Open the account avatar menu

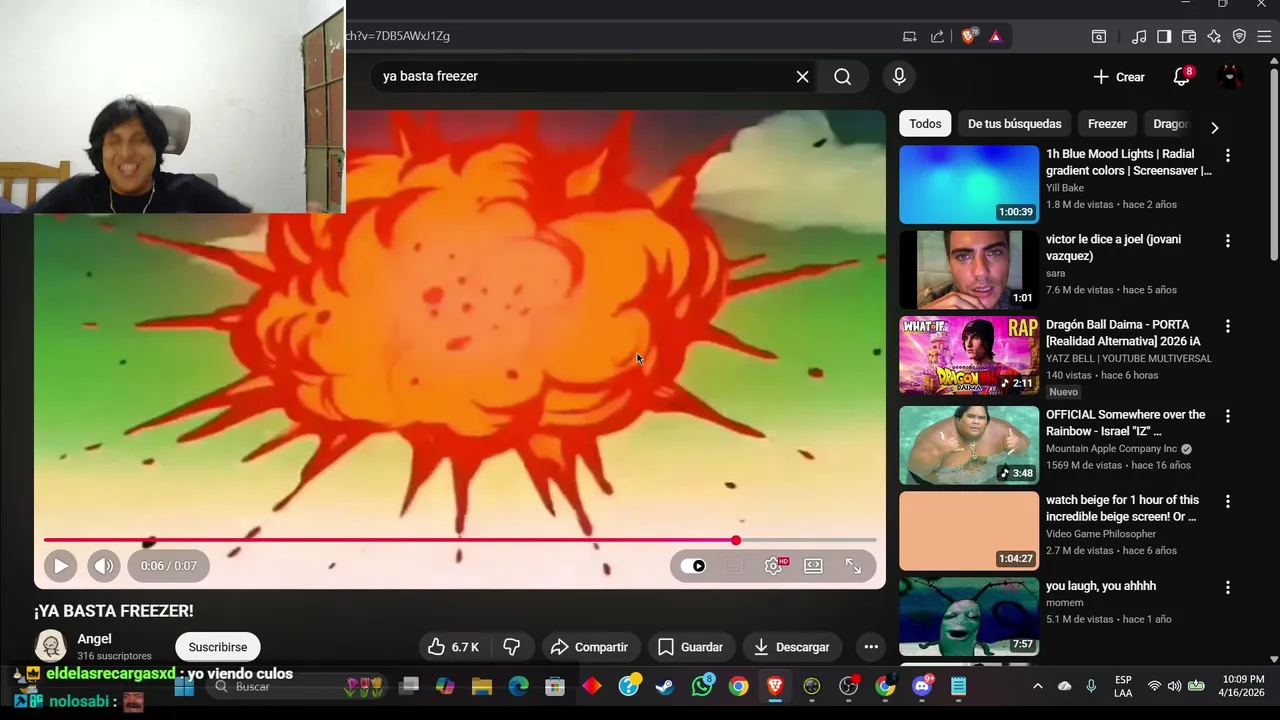[1231, 77]
